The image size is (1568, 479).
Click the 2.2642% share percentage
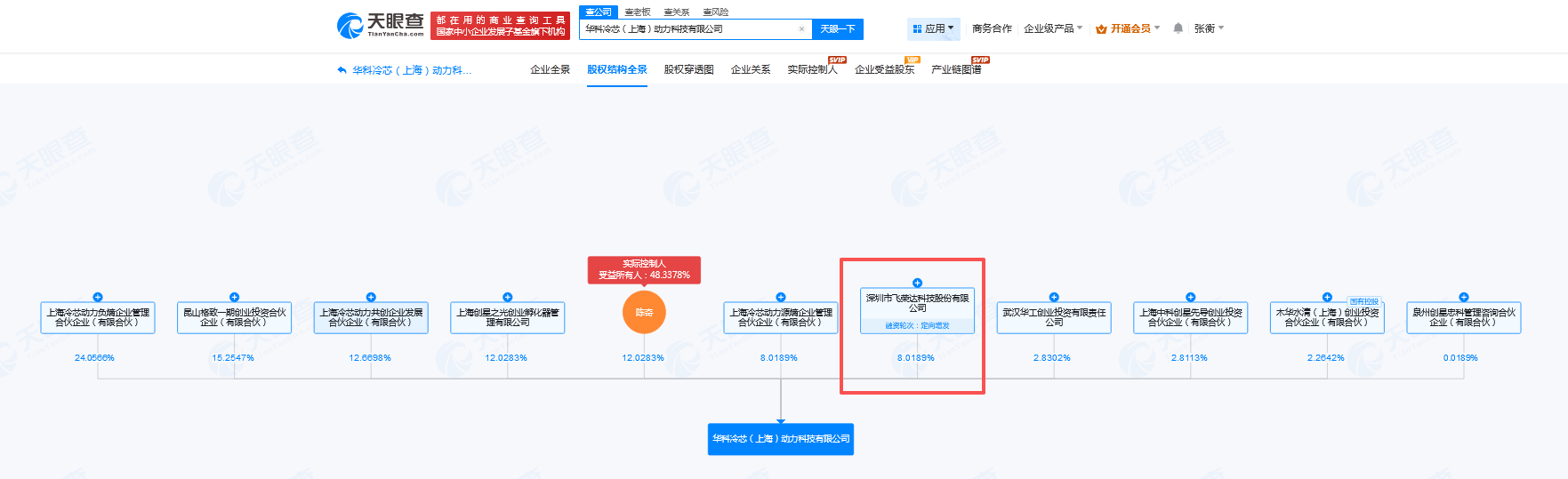click(1325, 358)
